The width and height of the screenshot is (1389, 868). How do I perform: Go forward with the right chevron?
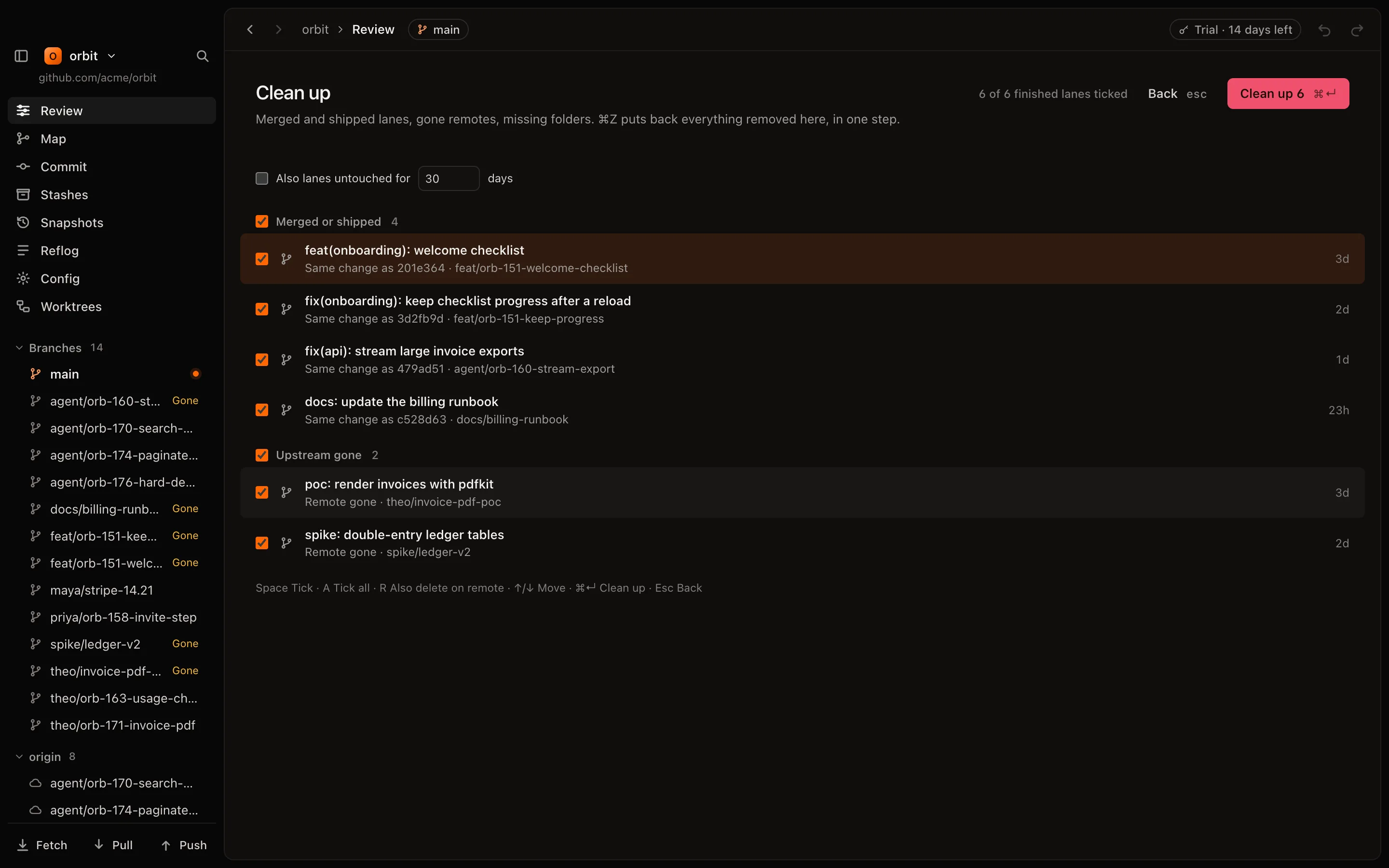click(279, 29)
